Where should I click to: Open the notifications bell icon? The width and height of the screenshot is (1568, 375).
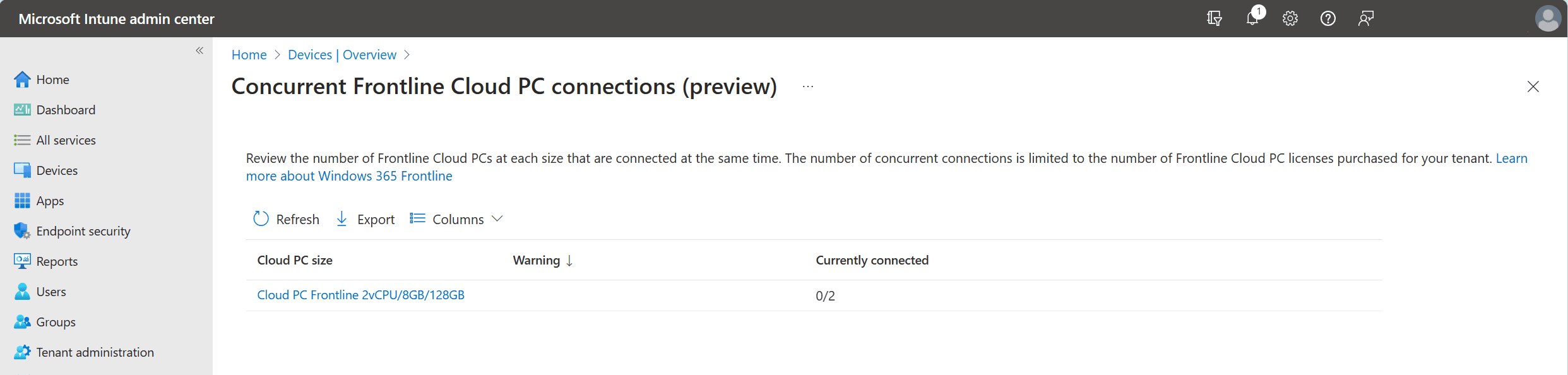coord(1252,18)
